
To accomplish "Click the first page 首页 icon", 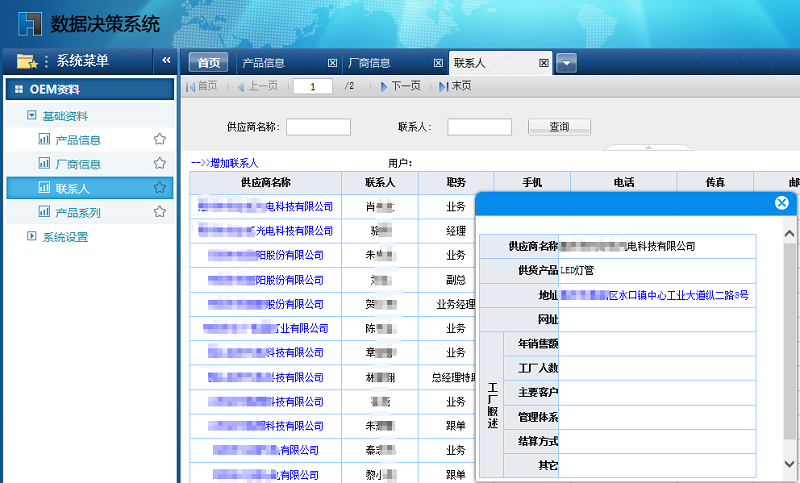I will pos(191,87).
